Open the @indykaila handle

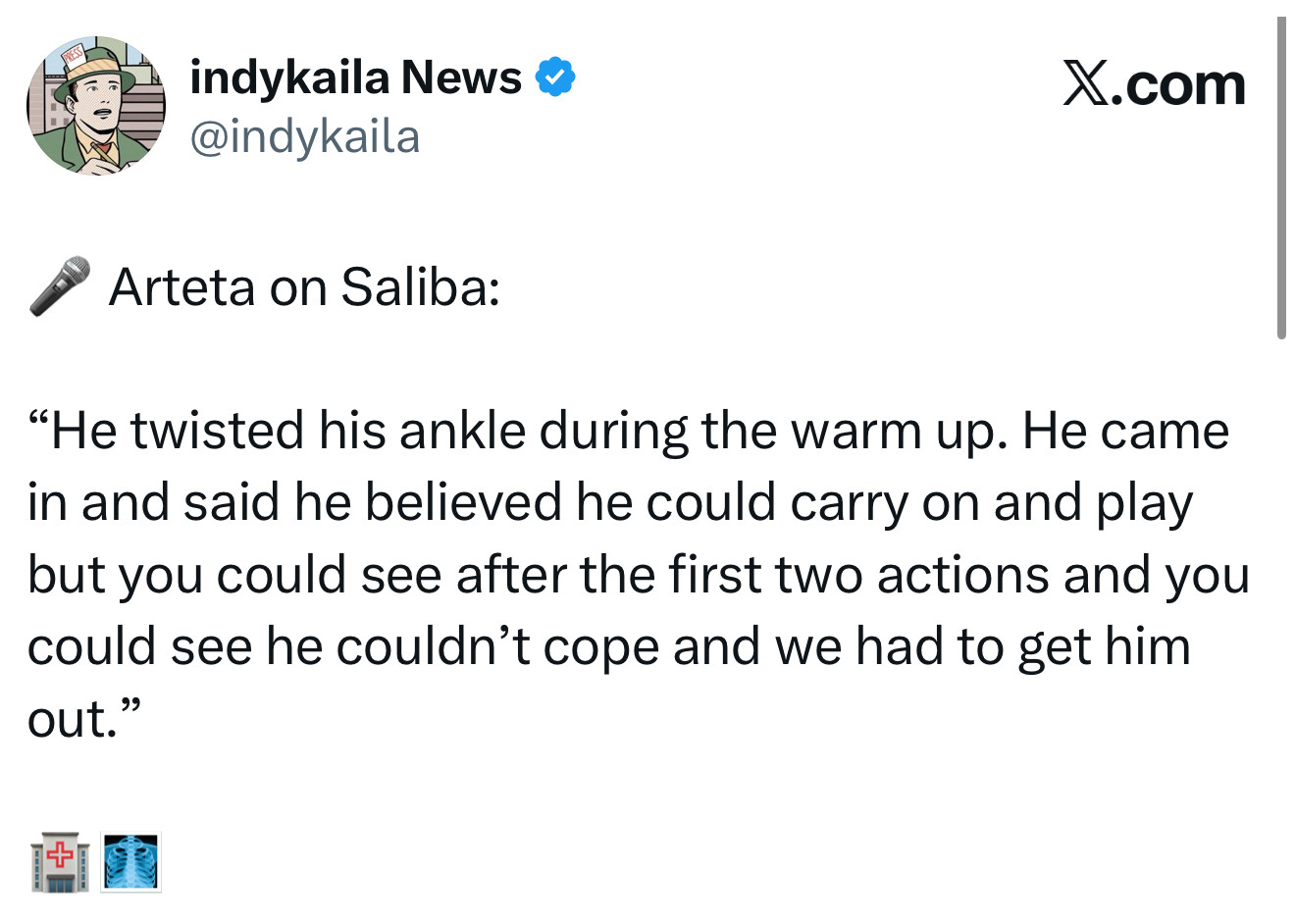[304, 137]
